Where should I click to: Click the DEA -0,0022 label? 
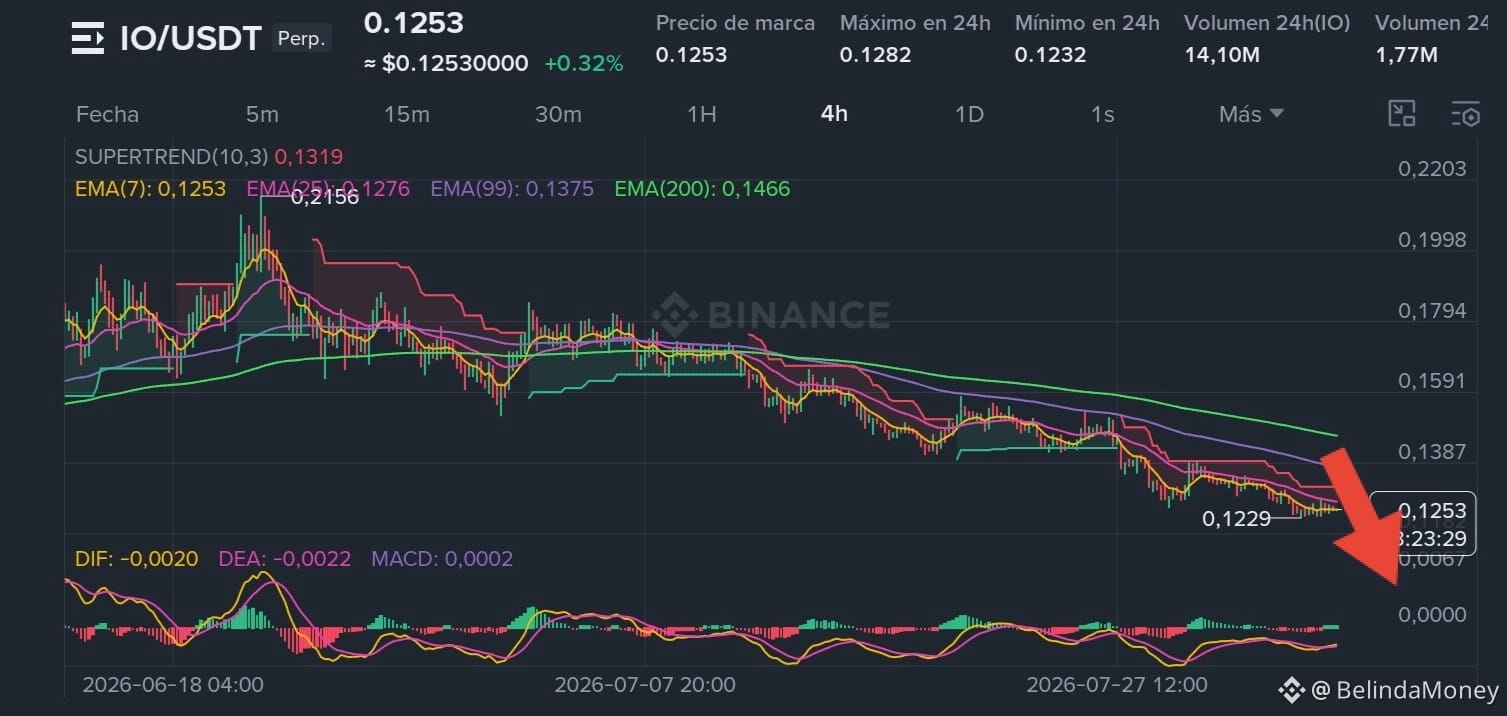click(284, 559)
